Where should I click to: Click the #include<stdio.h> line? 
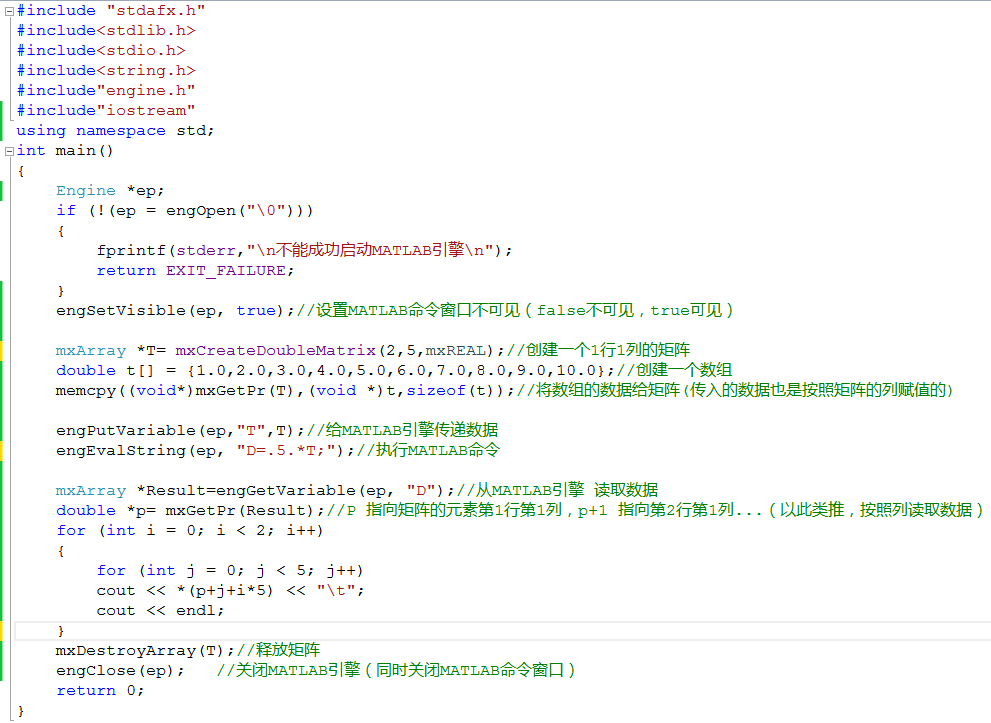(x=101, y=51)
